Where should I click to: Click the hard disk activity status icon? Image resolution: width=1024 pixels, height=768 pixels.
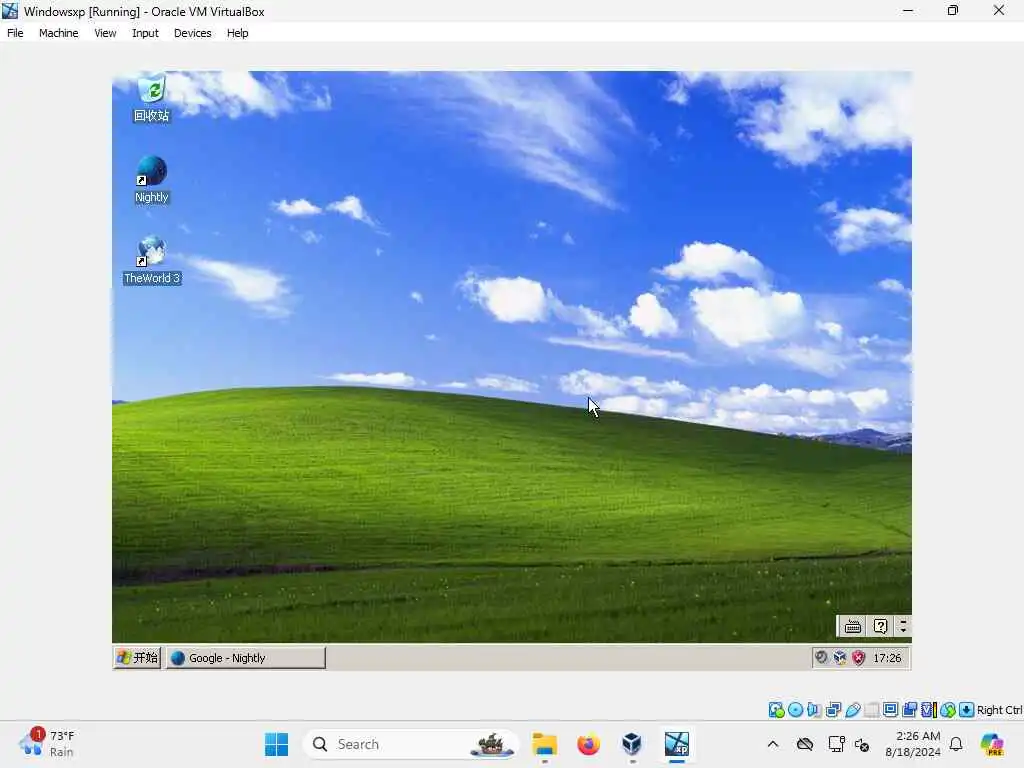[776, 710]
